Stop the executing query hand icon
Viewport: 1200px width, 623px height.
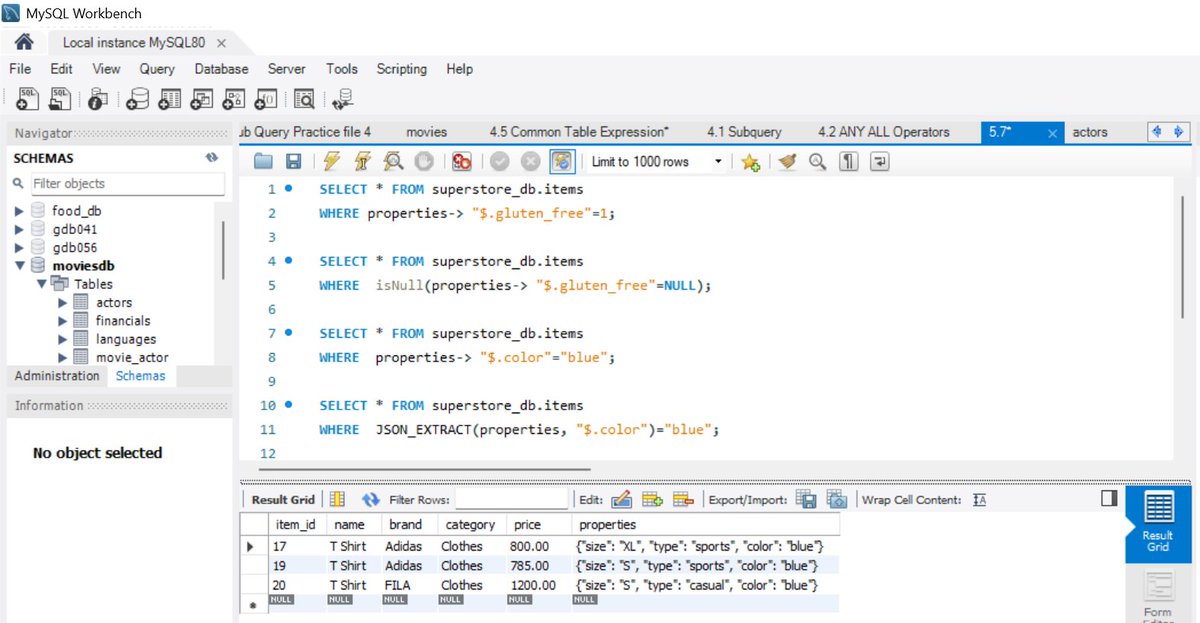pyautogui.click(x=423, y=161)
